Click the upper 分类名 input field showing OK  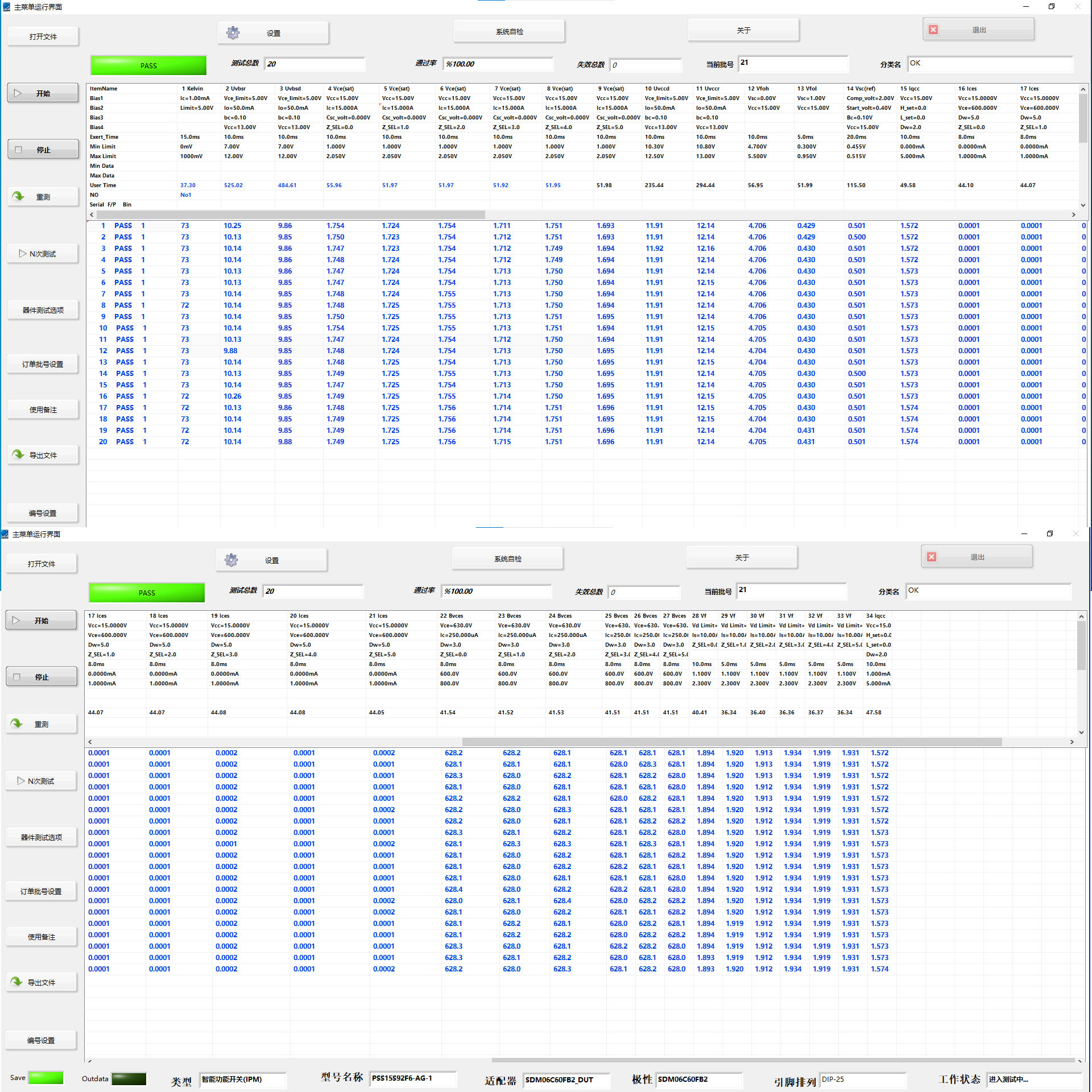click(990, 64)
